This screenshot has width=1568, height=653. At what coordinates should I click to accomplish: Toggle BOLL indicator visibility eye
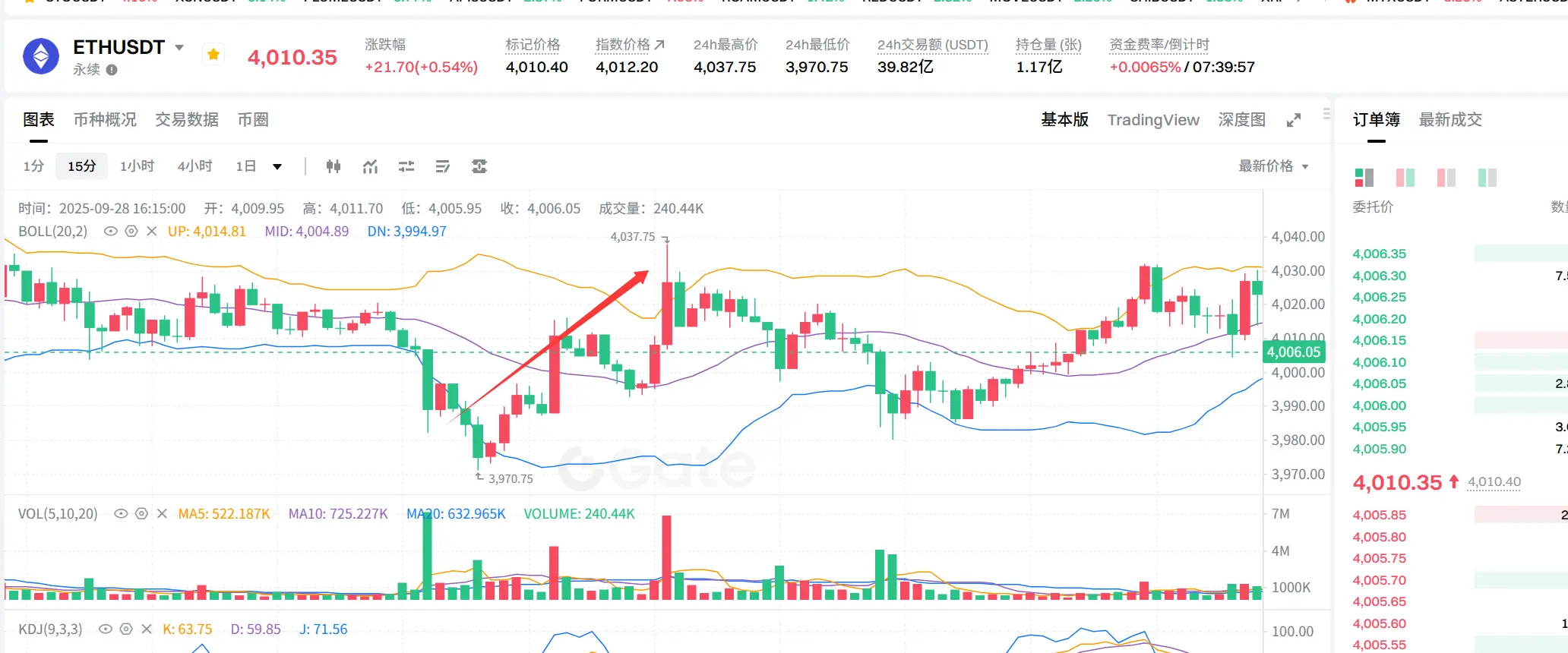(x=111, y=231)
